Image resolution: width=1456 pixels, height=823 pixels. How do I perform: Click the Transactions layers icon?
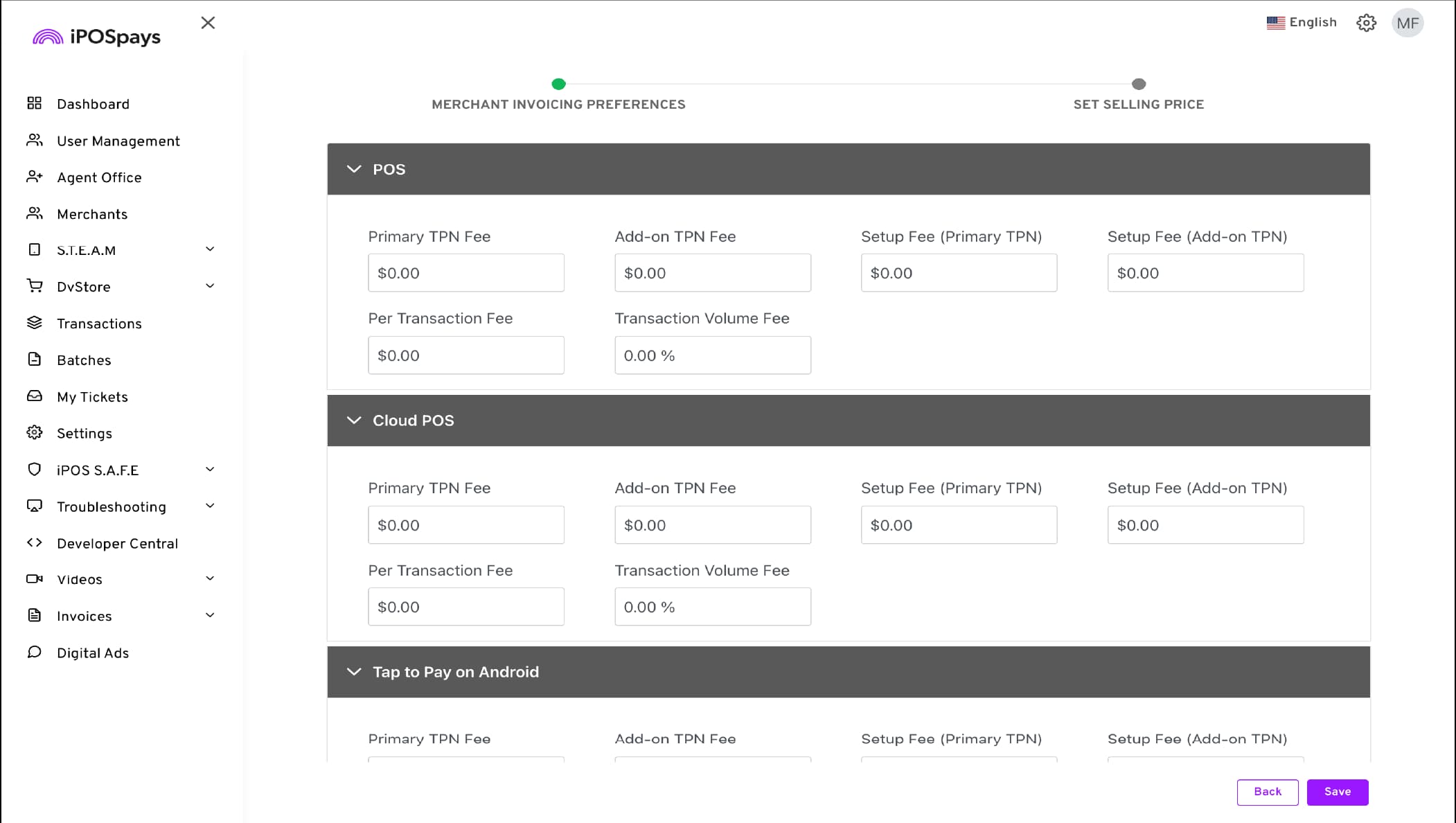[34, 323]
